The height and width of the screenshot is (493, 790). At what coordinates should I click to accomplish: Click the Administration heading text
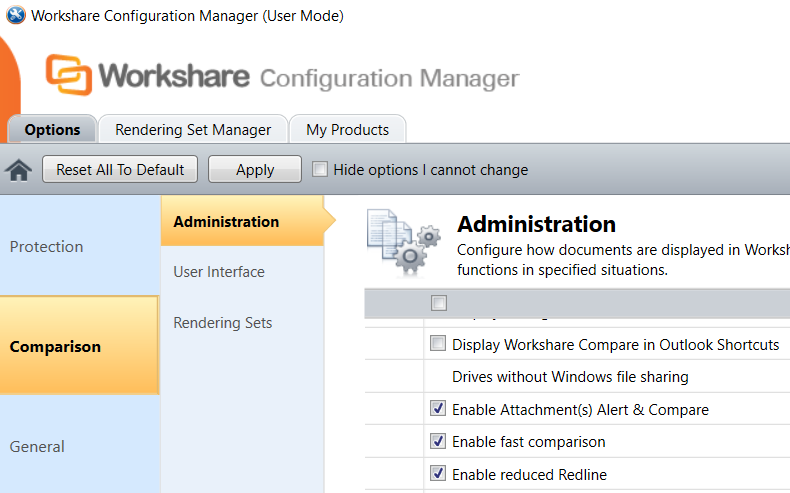[x=536, y=224]
